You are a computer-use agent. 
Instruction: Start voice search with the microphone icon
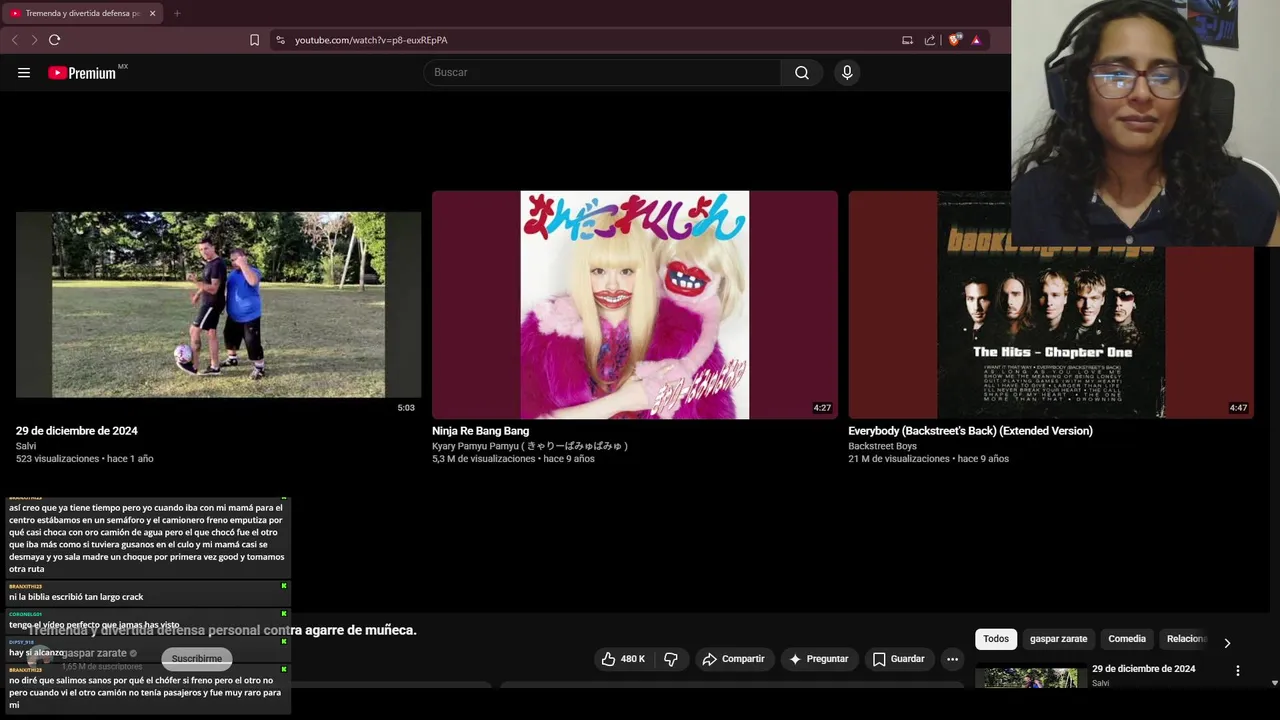(x=847, y=73)
